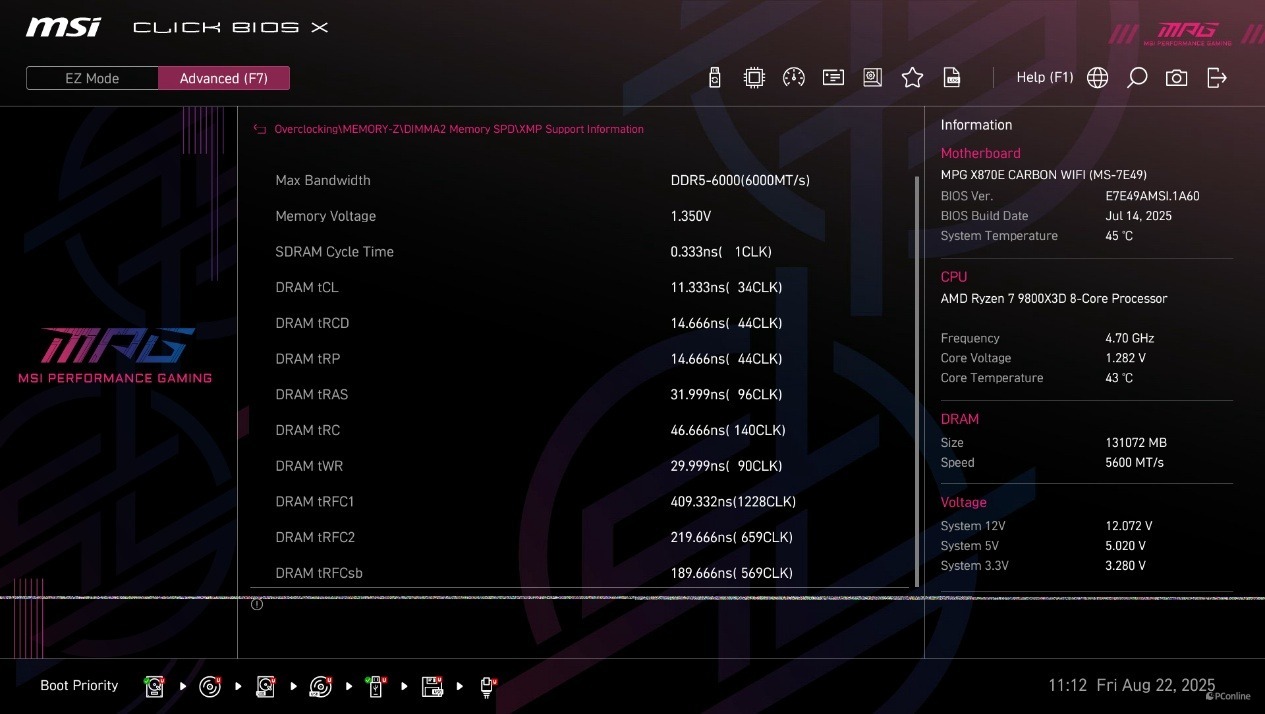Viewport: 1265px width, 714px height.
Task: Select the USB key boot priority device
Action: (x=376, y=686)
